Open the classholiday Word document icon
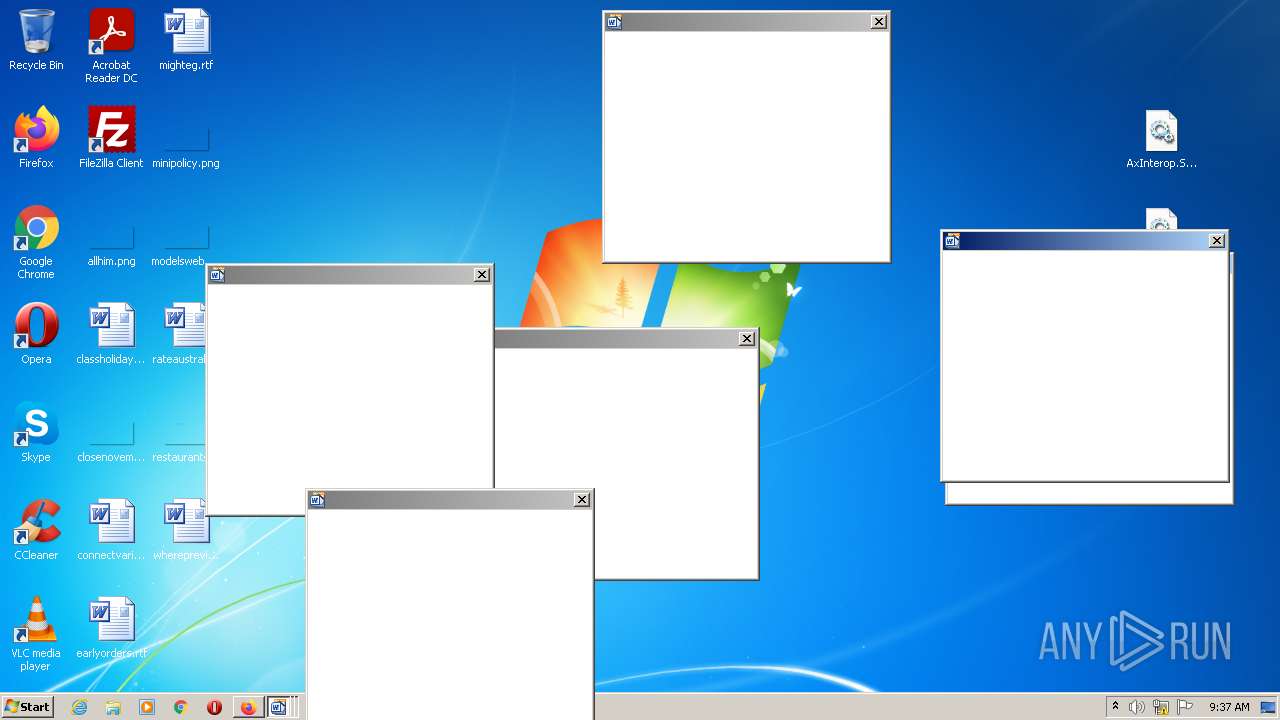Image resolution: width=1280 pixels, height=720 pixels. pyautogui.click(x=111, y=333)
